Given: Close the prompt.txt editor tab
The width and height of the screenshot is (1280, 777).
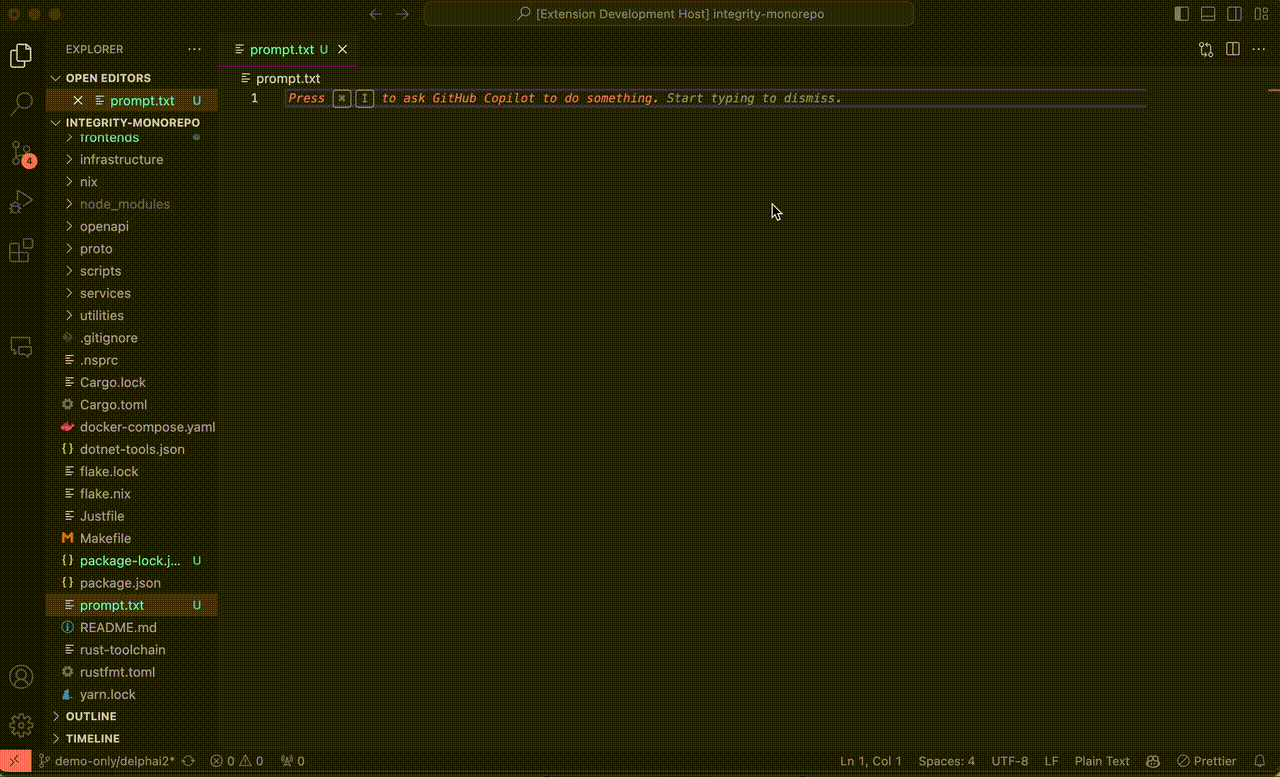Looking at the screenshot, I should point(343,49).
